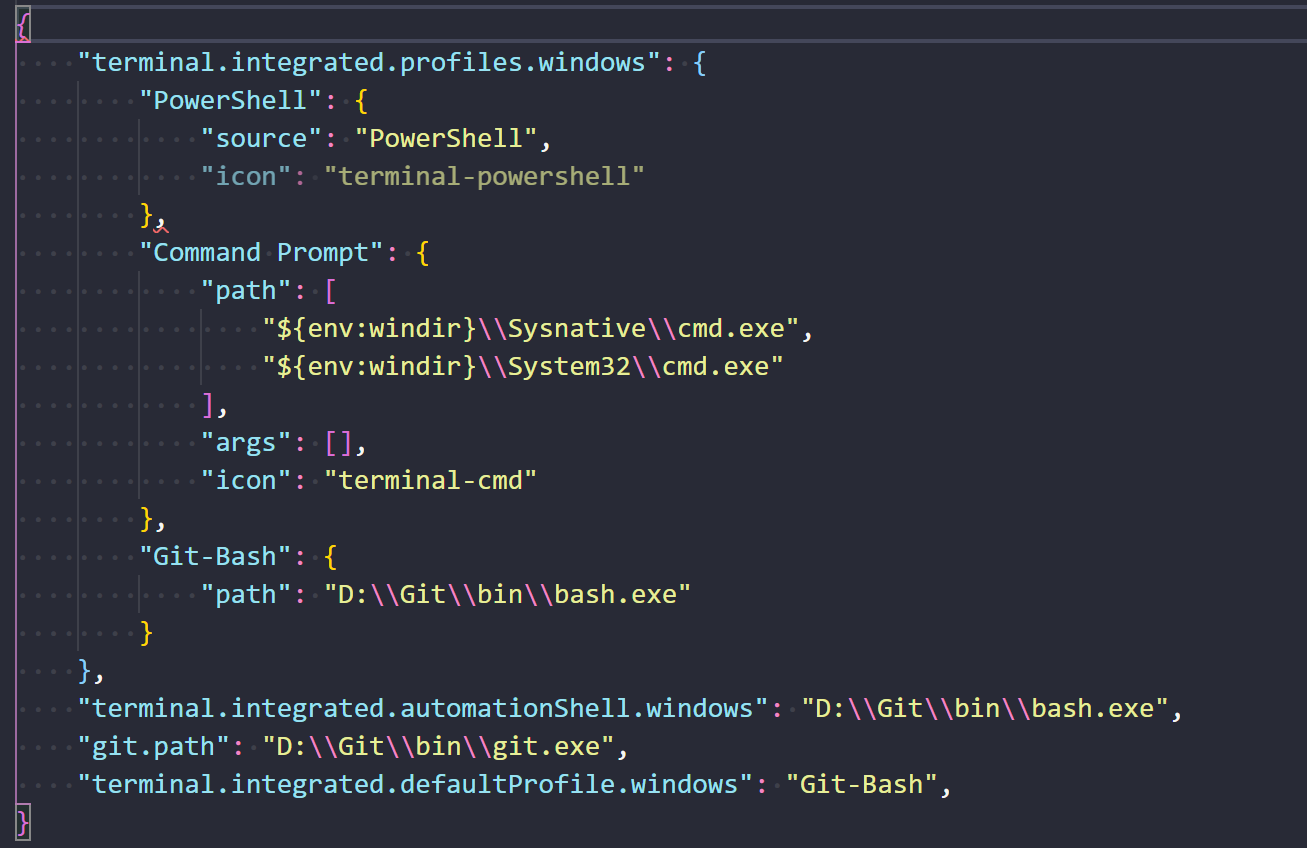Place cursor at the closing brace on last line
Image resolution: width=1307 pixels, height=848 pixels.
coord(24,822)
